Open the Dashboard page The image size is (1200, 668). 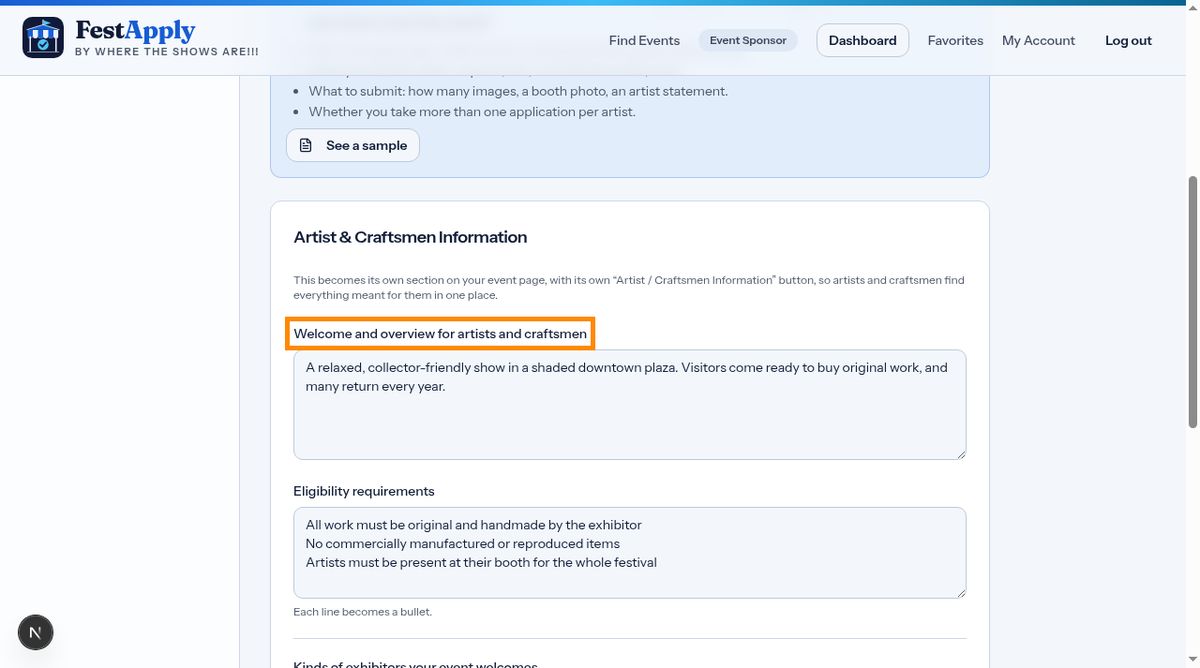coord(863,41)
